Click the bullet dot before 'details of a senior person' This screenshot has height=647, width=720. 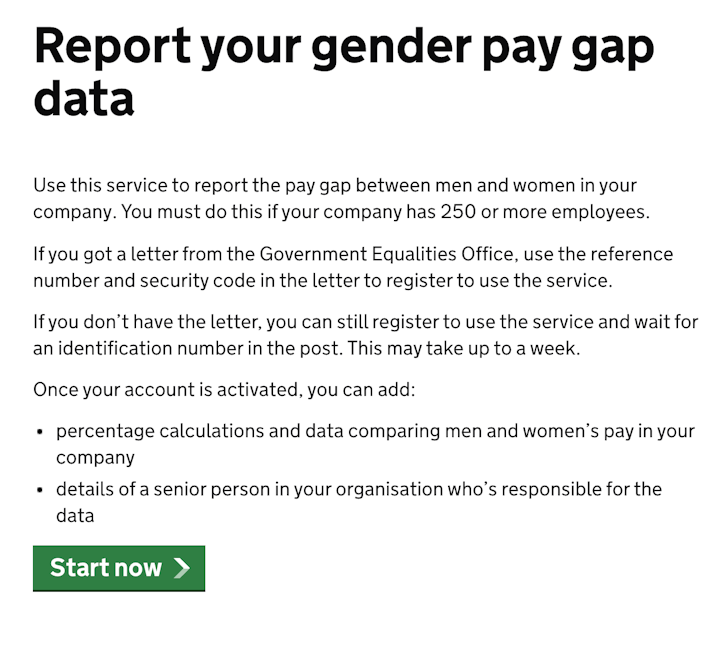40,490
